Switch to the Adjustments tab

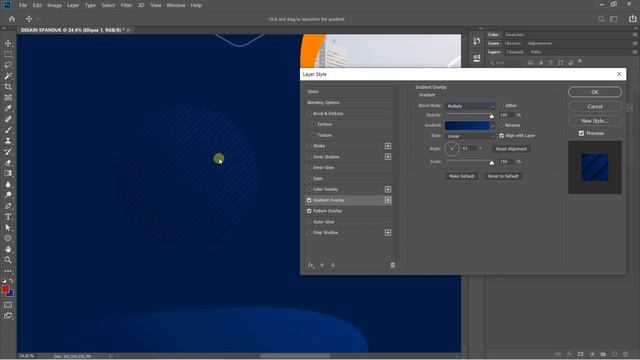540,43
